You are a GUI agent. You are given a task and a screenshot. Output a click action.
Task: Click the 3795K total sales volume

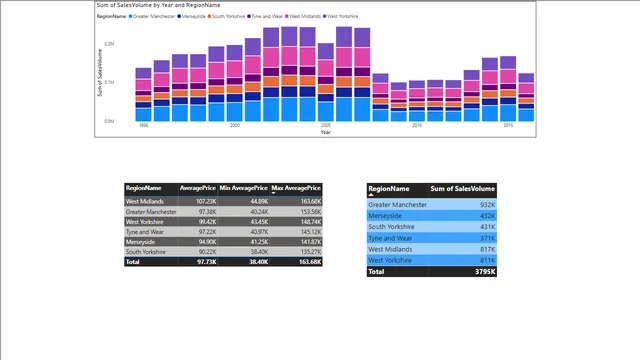(485, 272)
